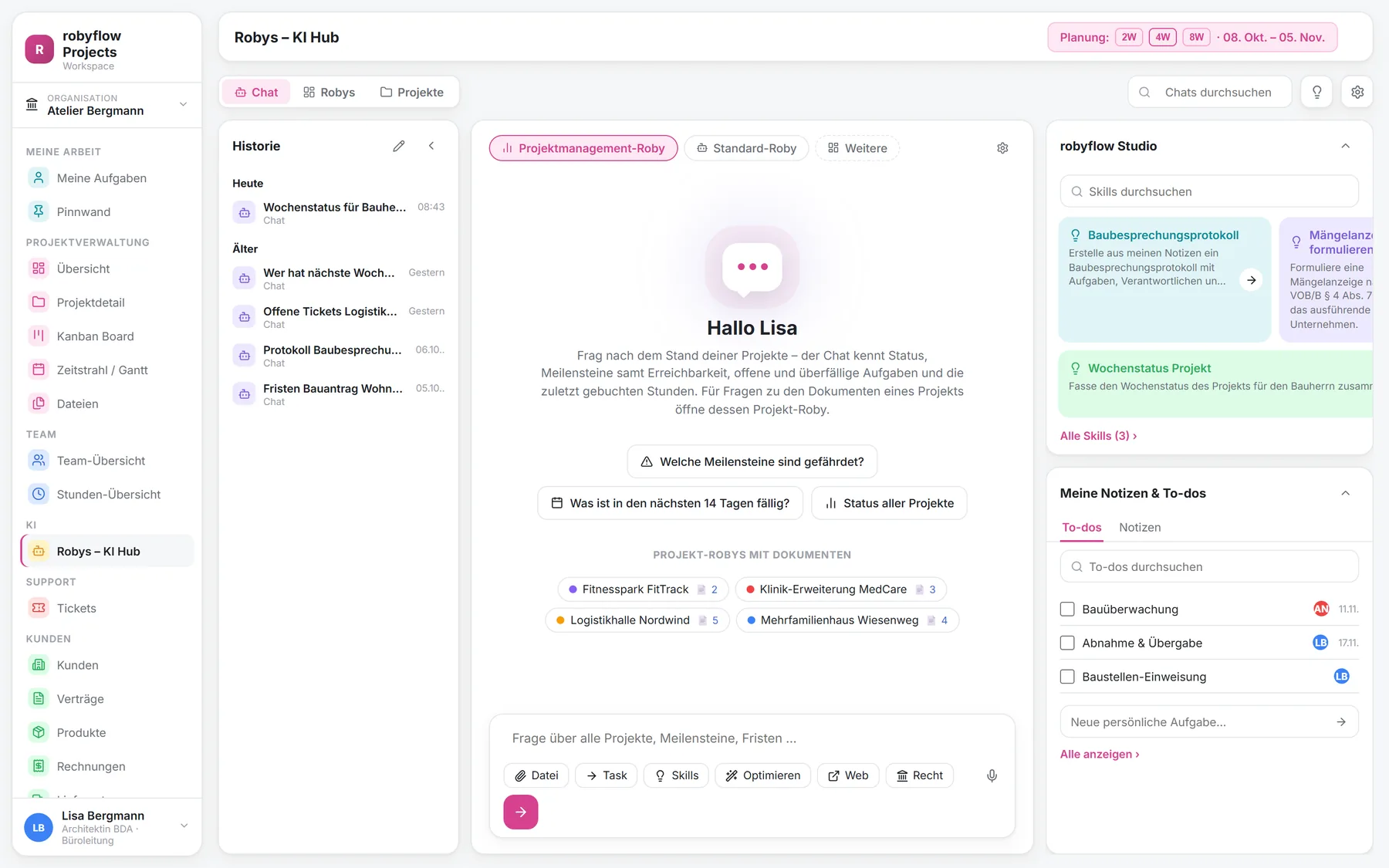Image resolution: width=1389 pixels, height=868 pixels.
Task: Submit new personal task arrow
Action: (x=1341, y=722)
